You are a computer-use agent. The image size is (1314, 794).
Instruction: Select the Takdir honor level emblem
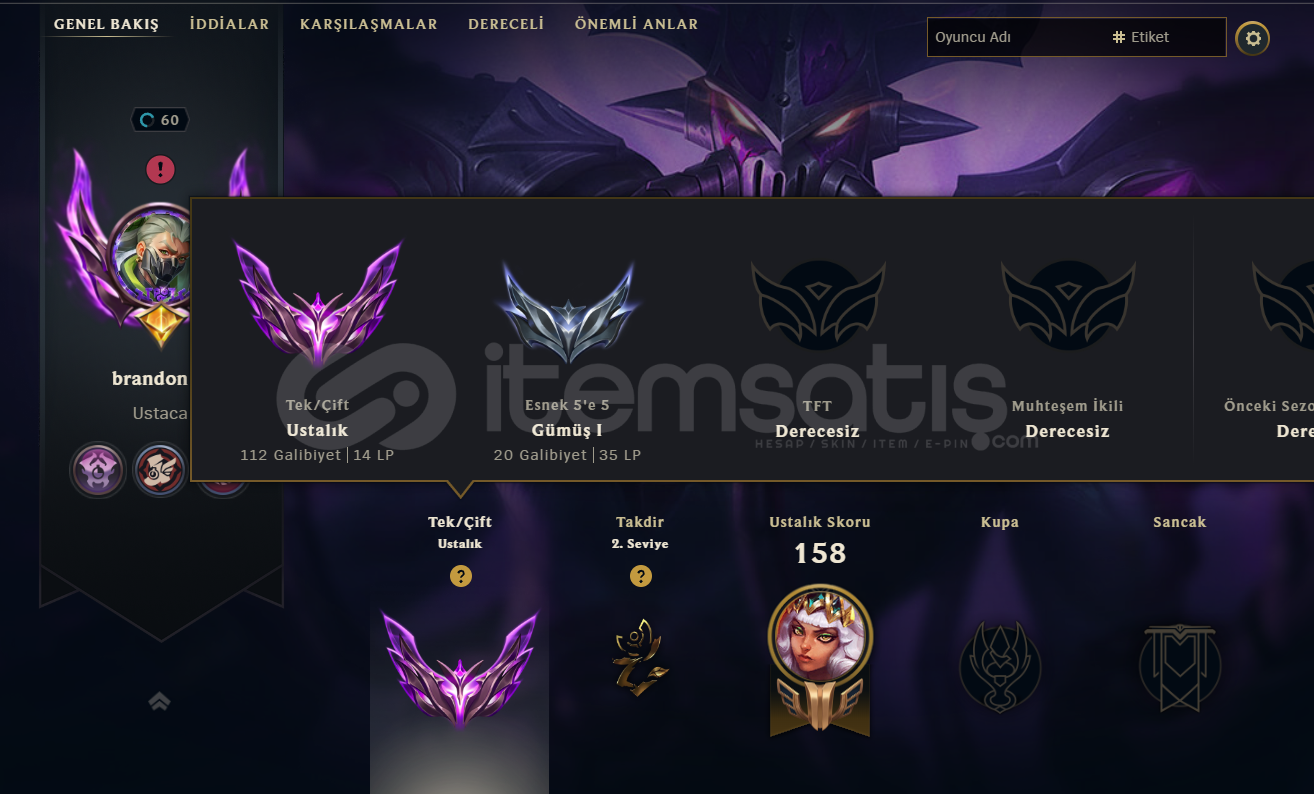point(640,655)
